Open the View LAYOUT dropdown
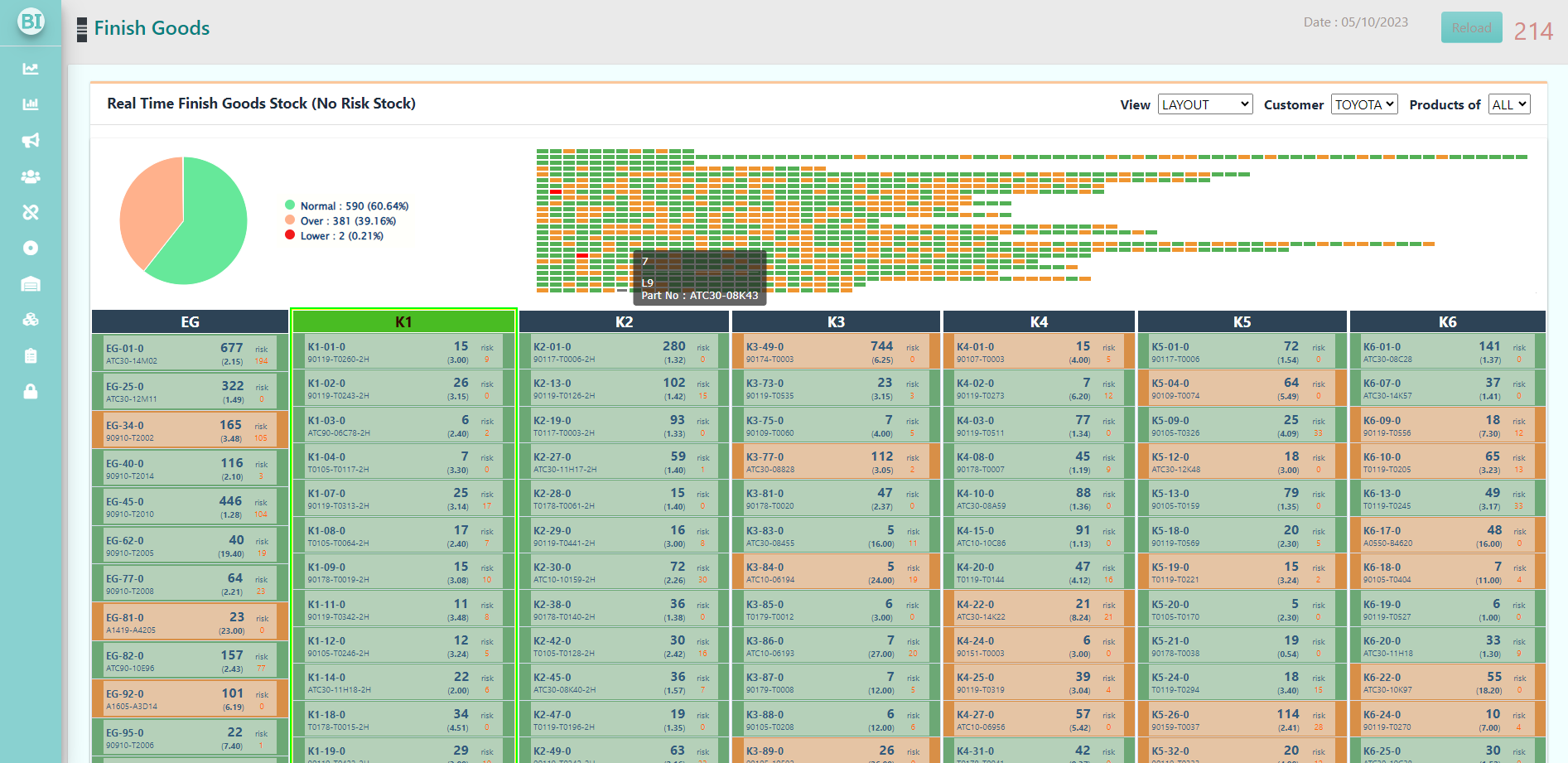 (1204, 104)
